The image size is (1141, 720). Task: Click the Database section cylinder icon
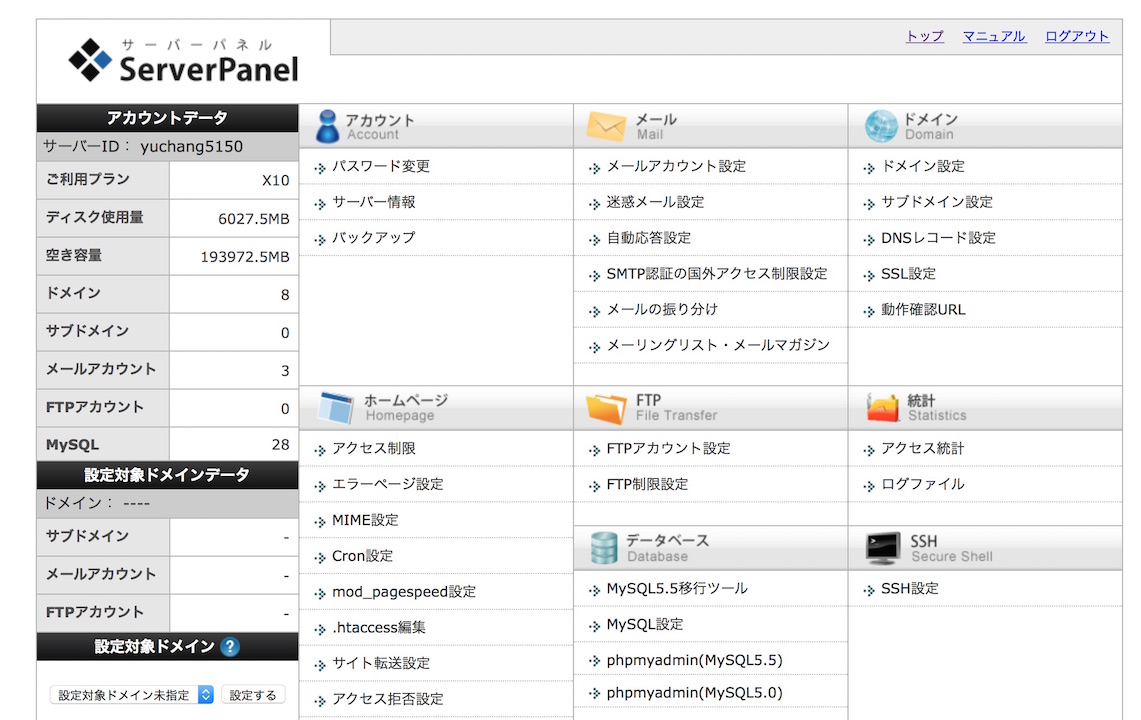click(604, 548)
